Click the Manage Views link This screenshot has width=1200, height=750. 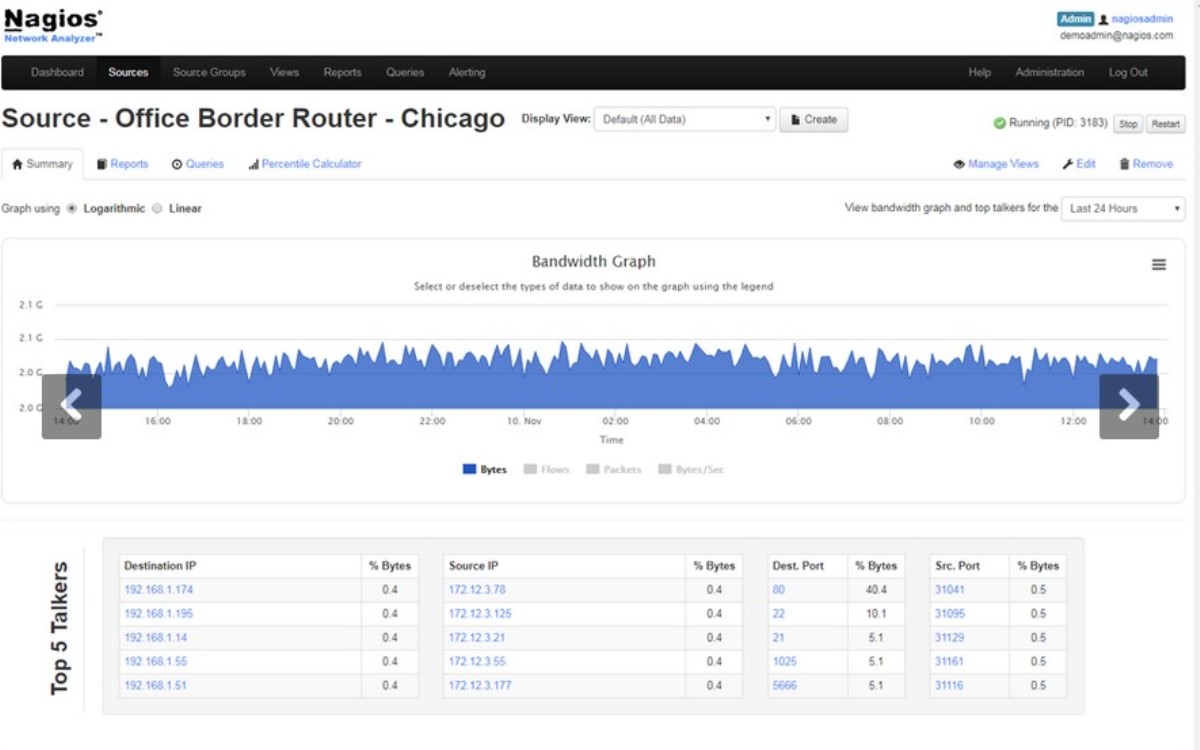point(996,164)
